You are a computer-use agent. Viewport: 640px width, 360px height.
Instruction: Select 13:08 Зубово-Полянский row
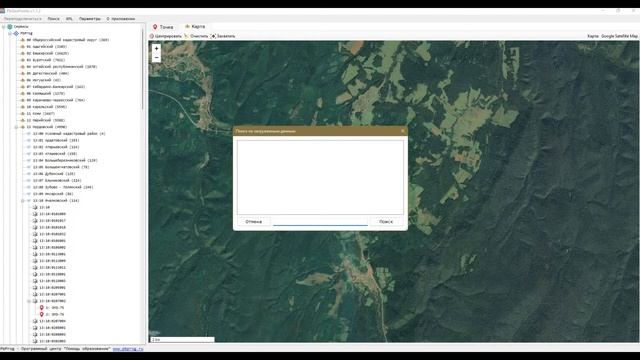63,187
